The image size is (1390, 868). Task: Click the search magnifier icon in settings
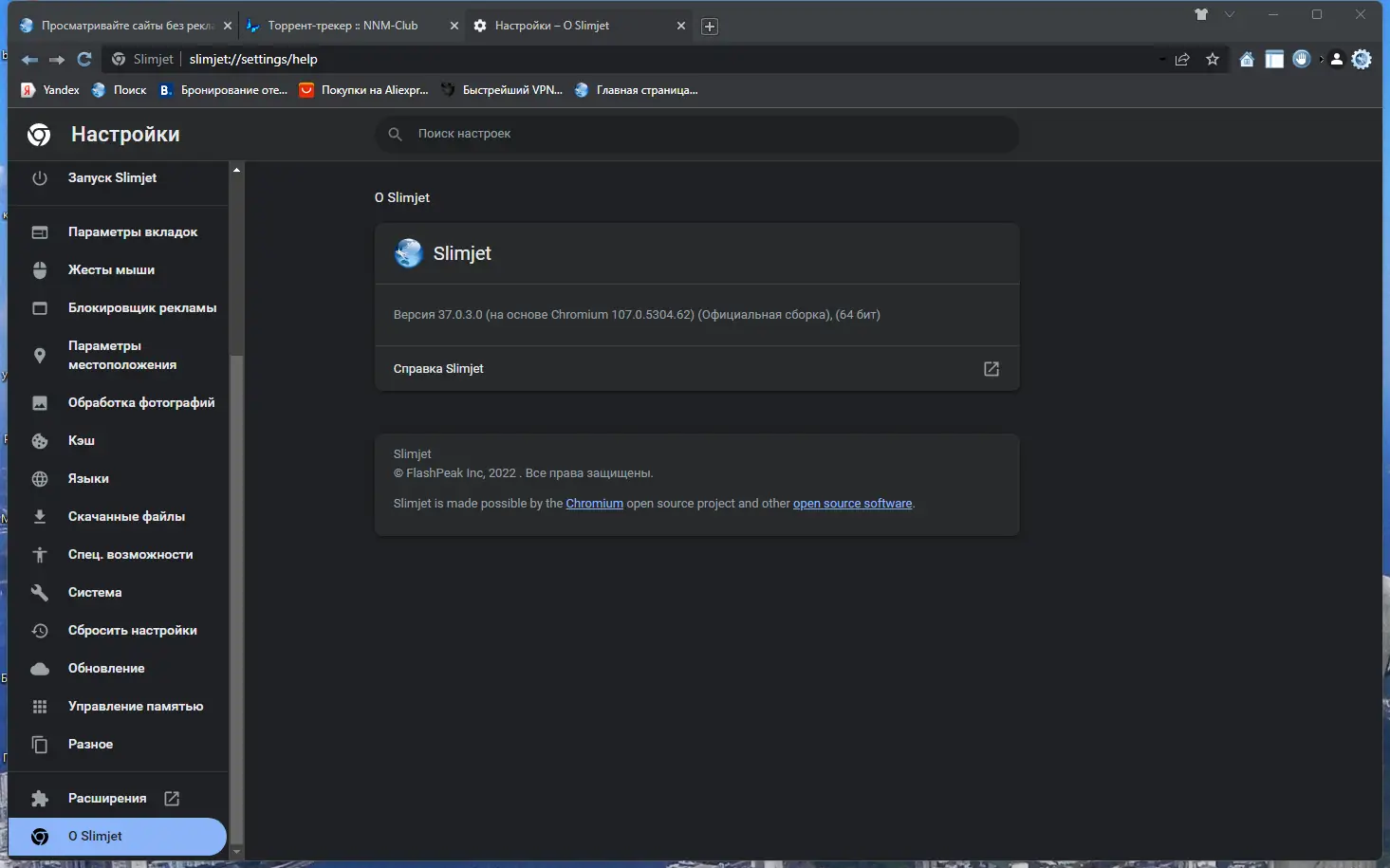point(396,134)
